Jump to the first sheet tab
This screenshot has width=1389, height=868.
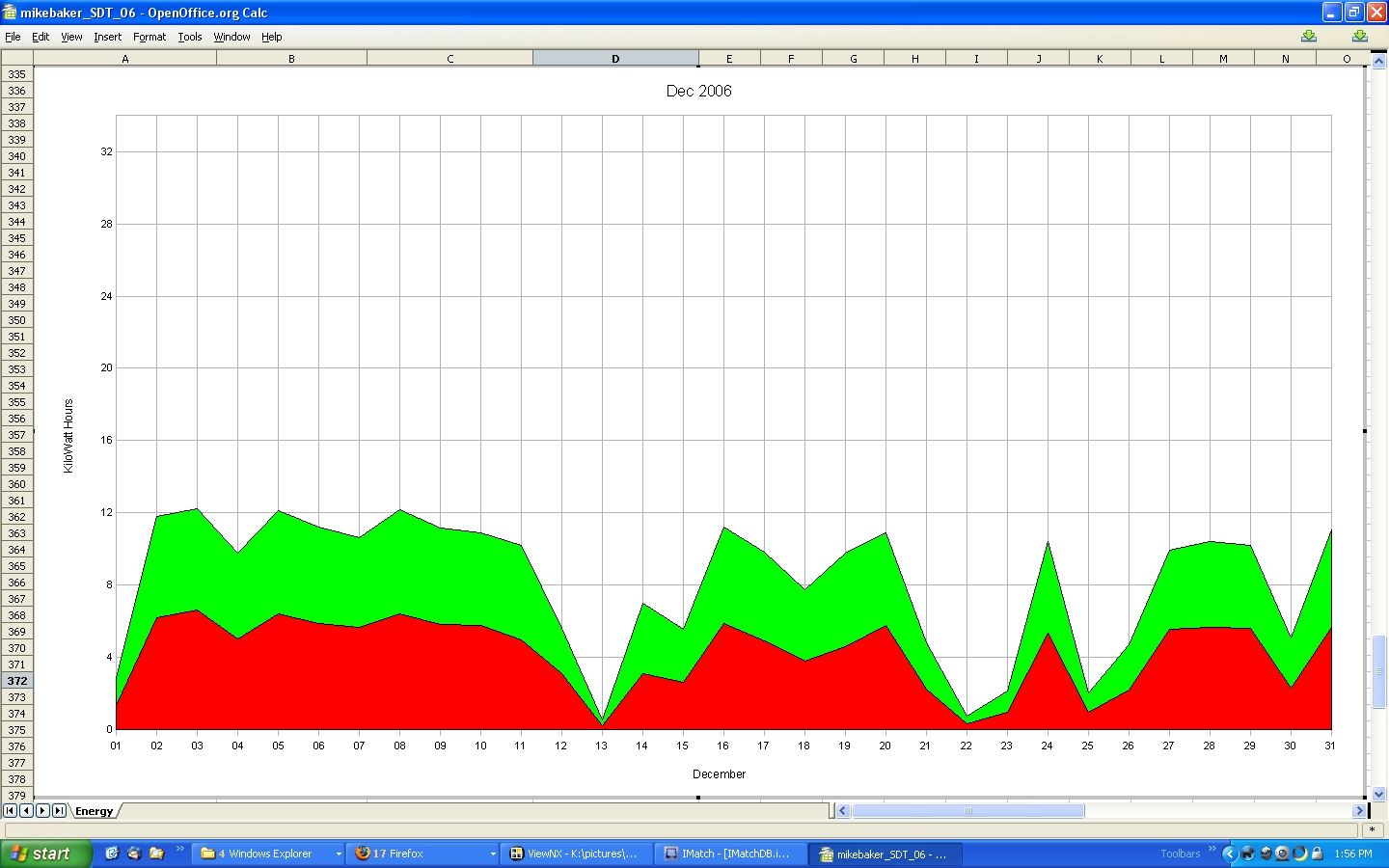coord(10,811)
